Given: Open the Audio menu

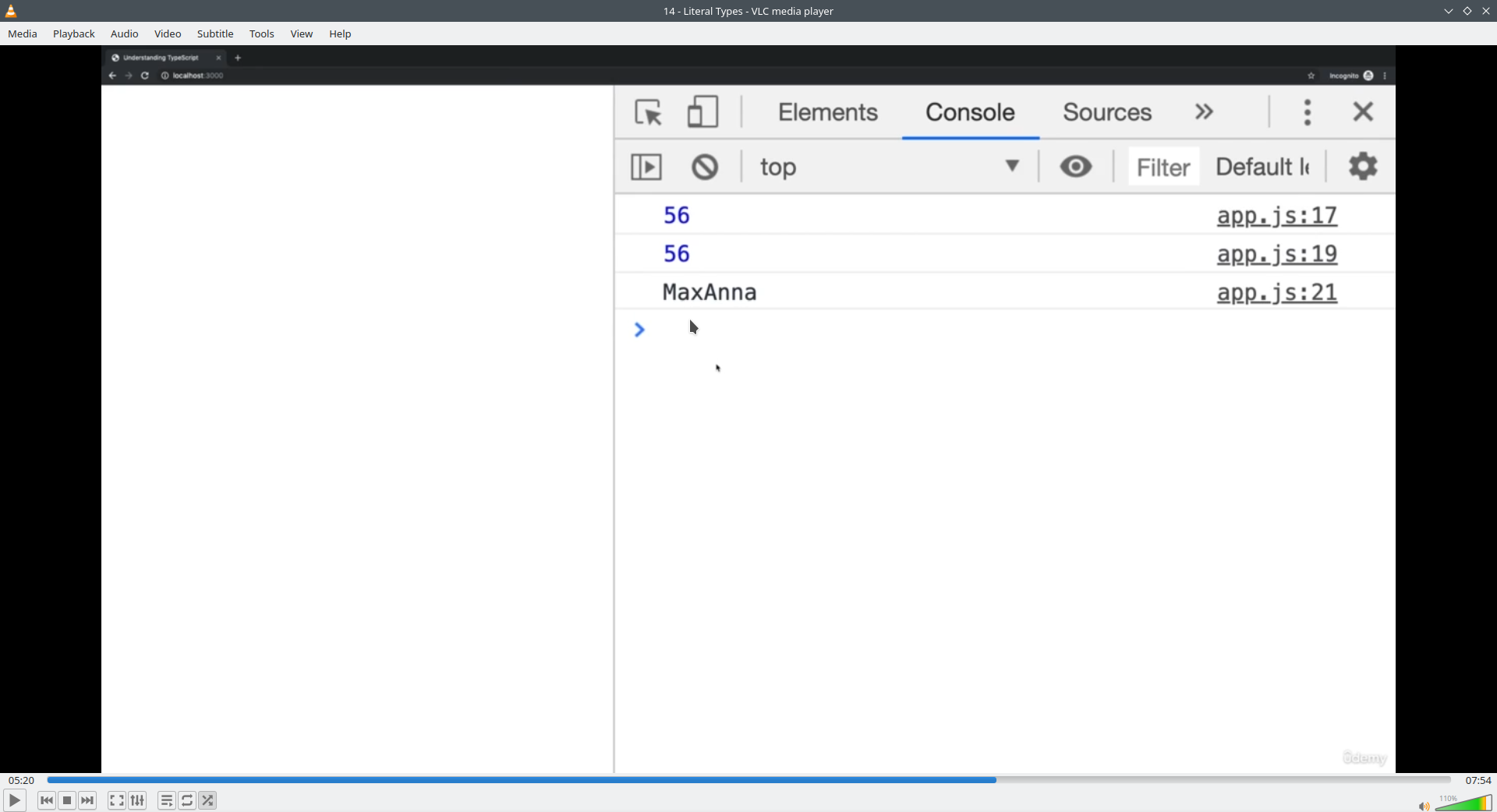Looking at the screenshot, I should (125, 34).
